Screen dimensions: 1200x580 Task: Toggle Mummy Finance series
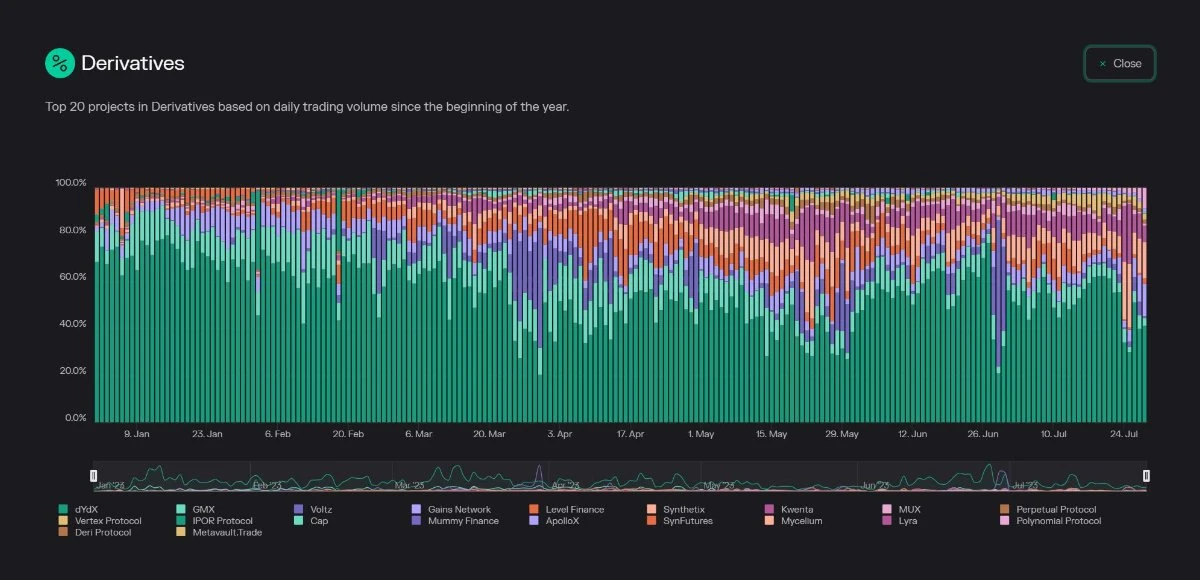point(462,521)
